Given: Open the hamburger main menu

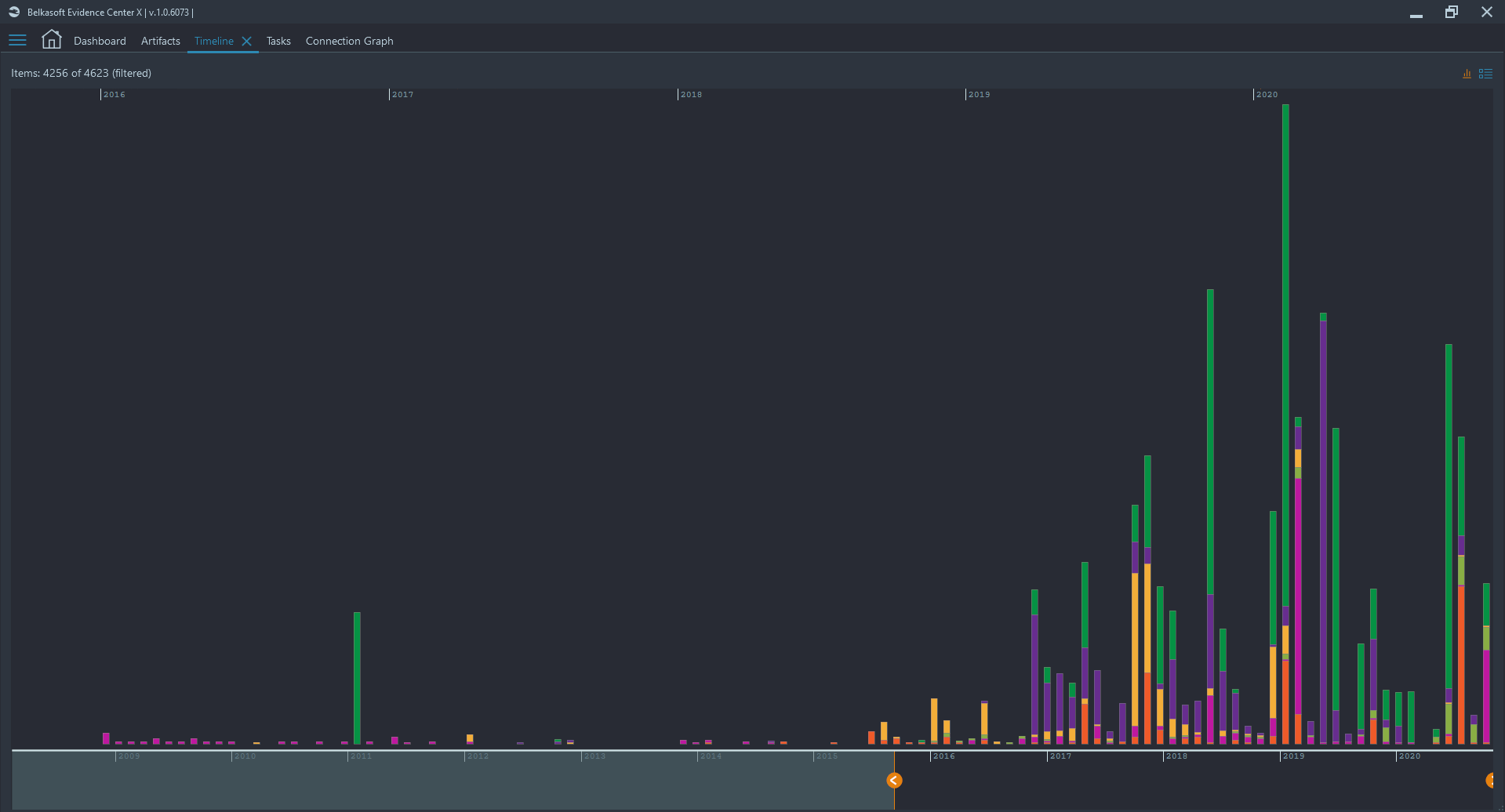Looking at the screenshot, I should click(x=17, y=41).
